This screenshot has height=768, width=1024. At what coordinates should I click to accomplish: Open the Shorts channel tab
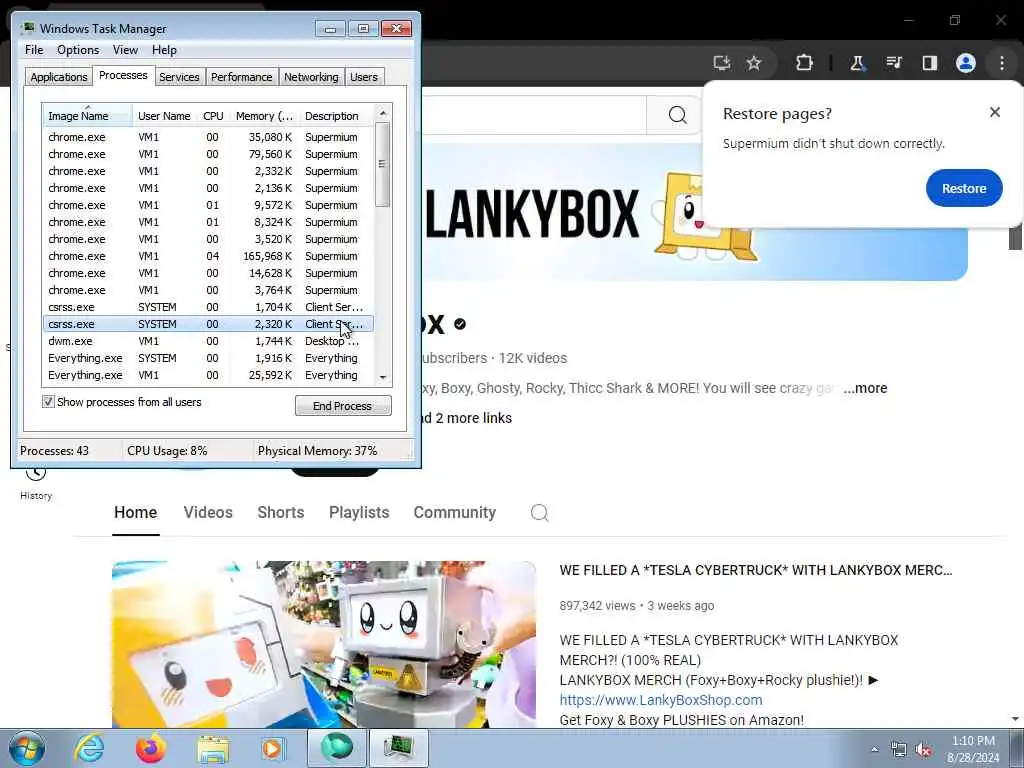click(281, 513)
